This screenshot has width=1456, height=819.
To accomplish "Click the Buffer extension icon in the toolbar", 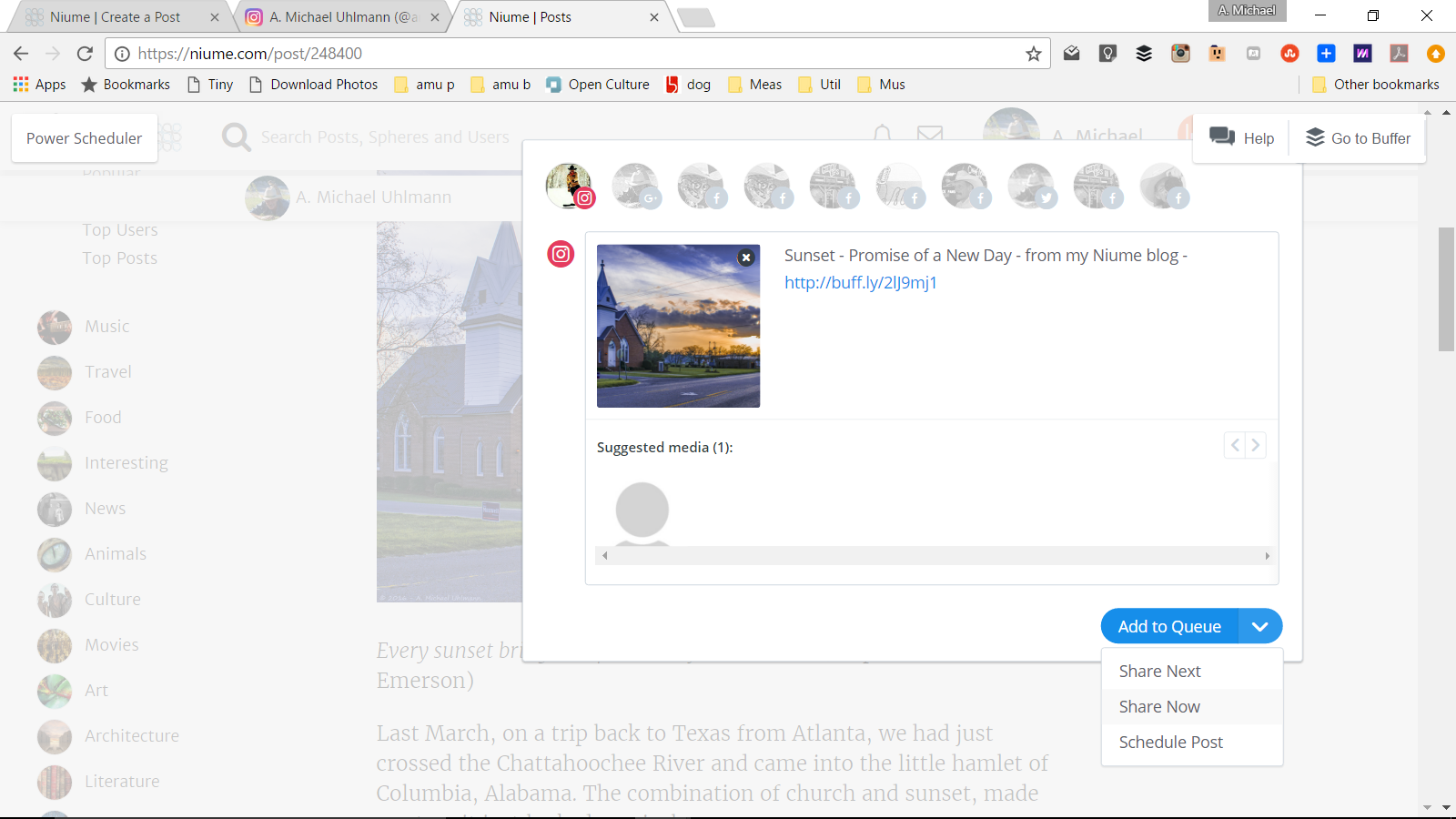I will tap(1144, 53).
